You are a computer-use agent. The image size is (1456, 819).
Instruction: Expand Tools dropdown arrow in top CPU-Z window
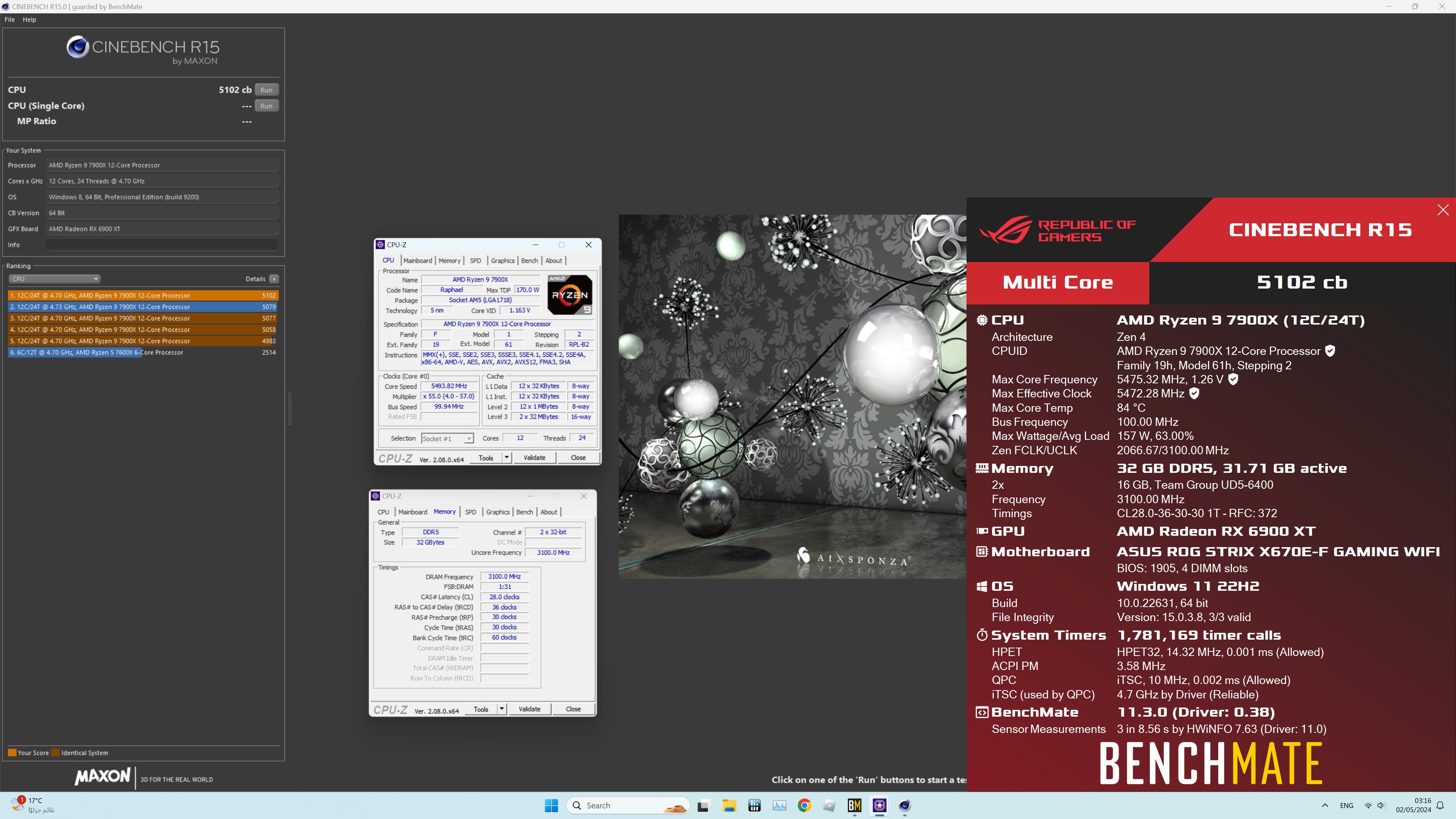pos(507,458)
